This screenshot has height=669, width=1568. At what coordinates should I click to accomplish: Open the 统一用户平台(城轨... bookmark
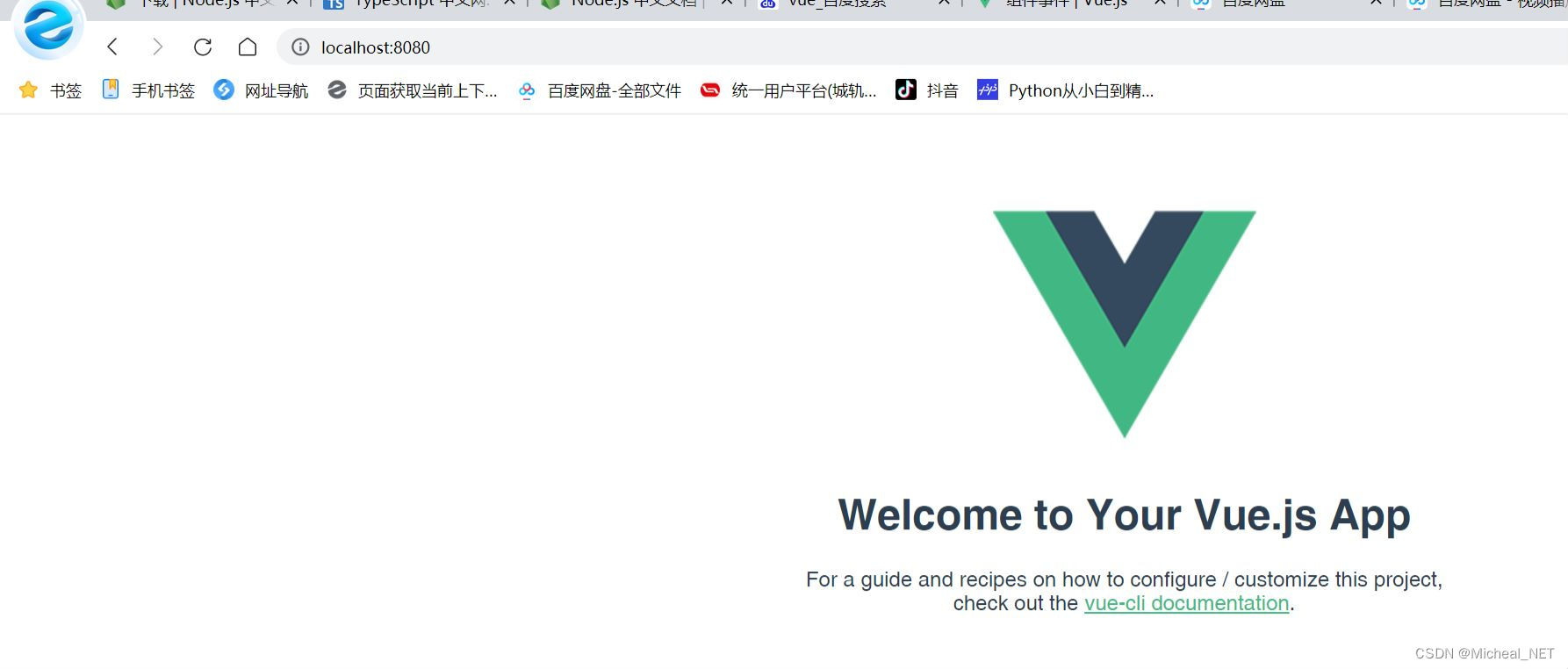(788, 90)
